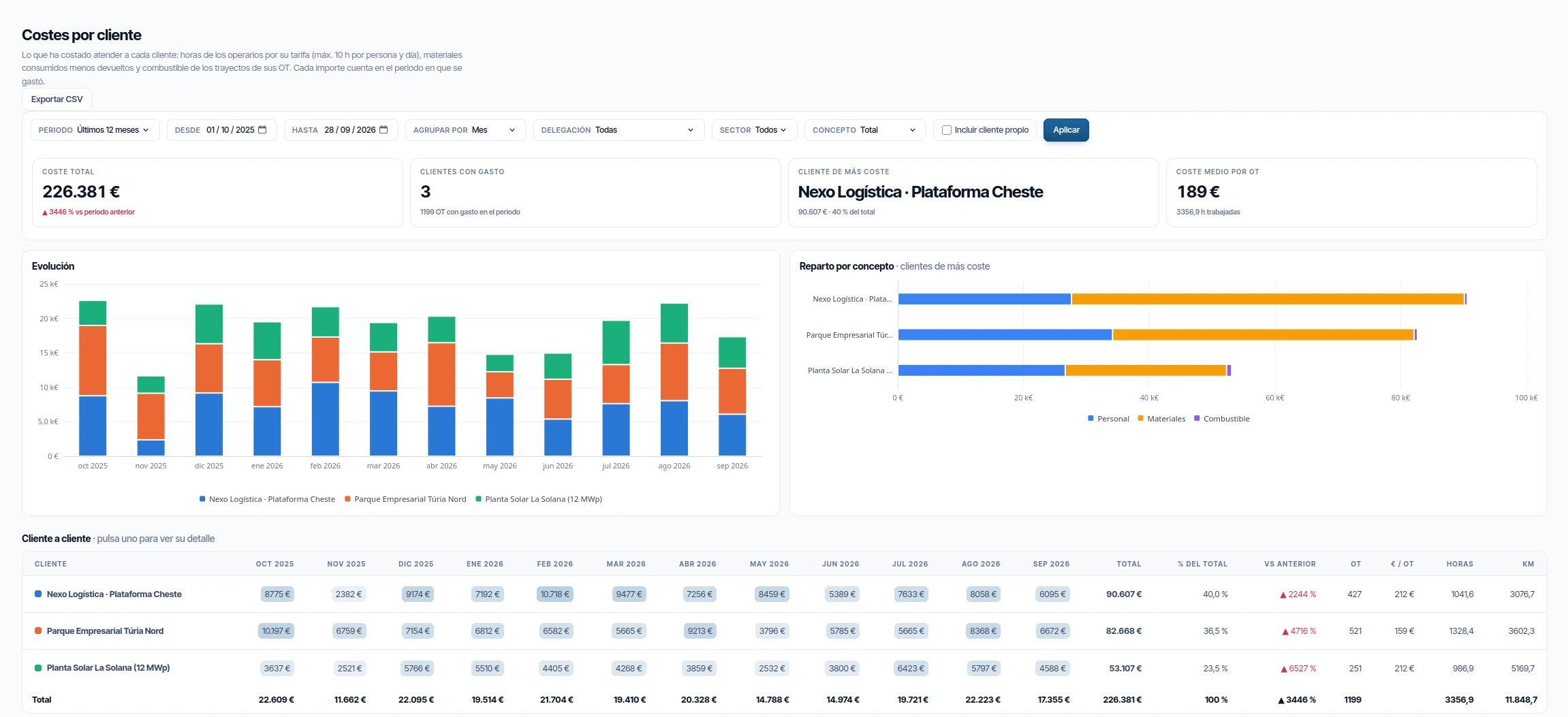Screen dimensions: 1568x717
Task: Toggle Planta Solar La Solana legend entry
Action: [x=539, y=499]
